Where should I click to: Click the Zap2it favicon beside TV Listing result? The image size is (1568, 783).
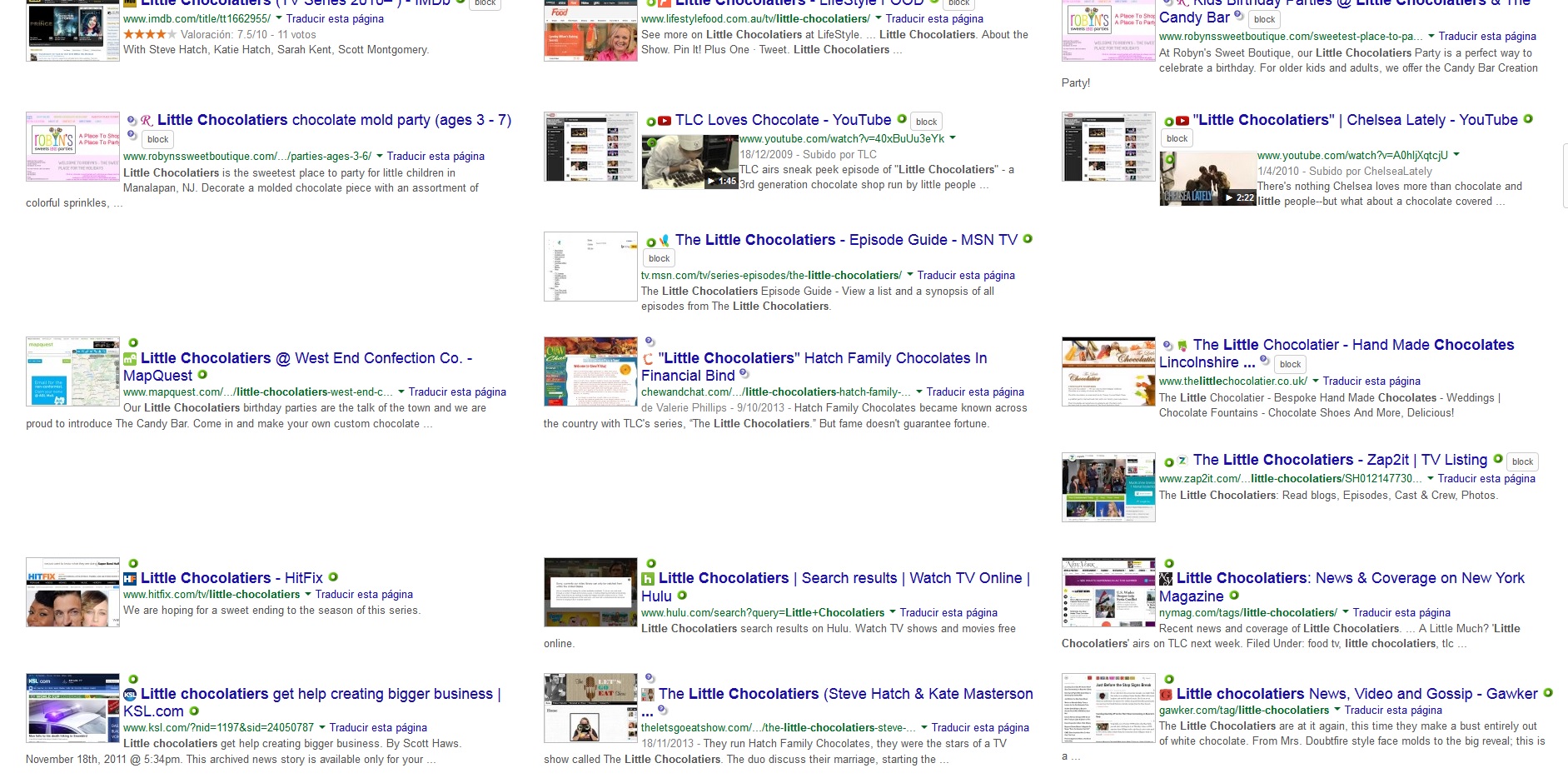point(1182,461)
